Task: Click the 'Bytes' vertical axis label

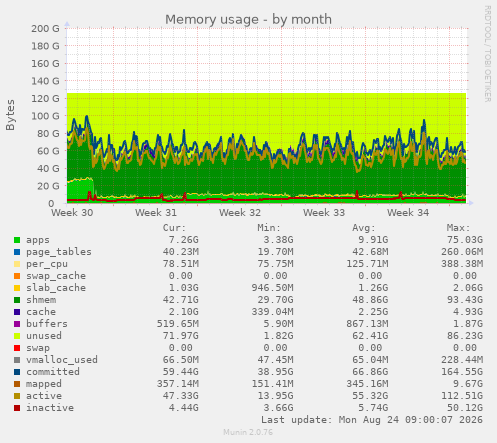Action: [x=10, y=115]
